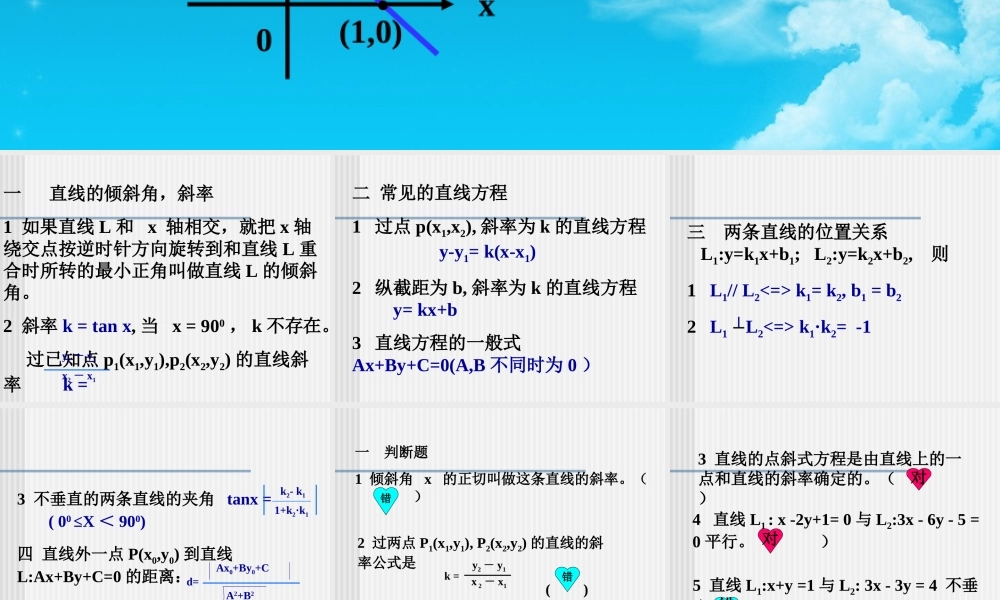
Task: Select the line 2 纵截距为 b, 斜率为 k 的直线方程
Action: pyautogui.click(x=495, y=288)
